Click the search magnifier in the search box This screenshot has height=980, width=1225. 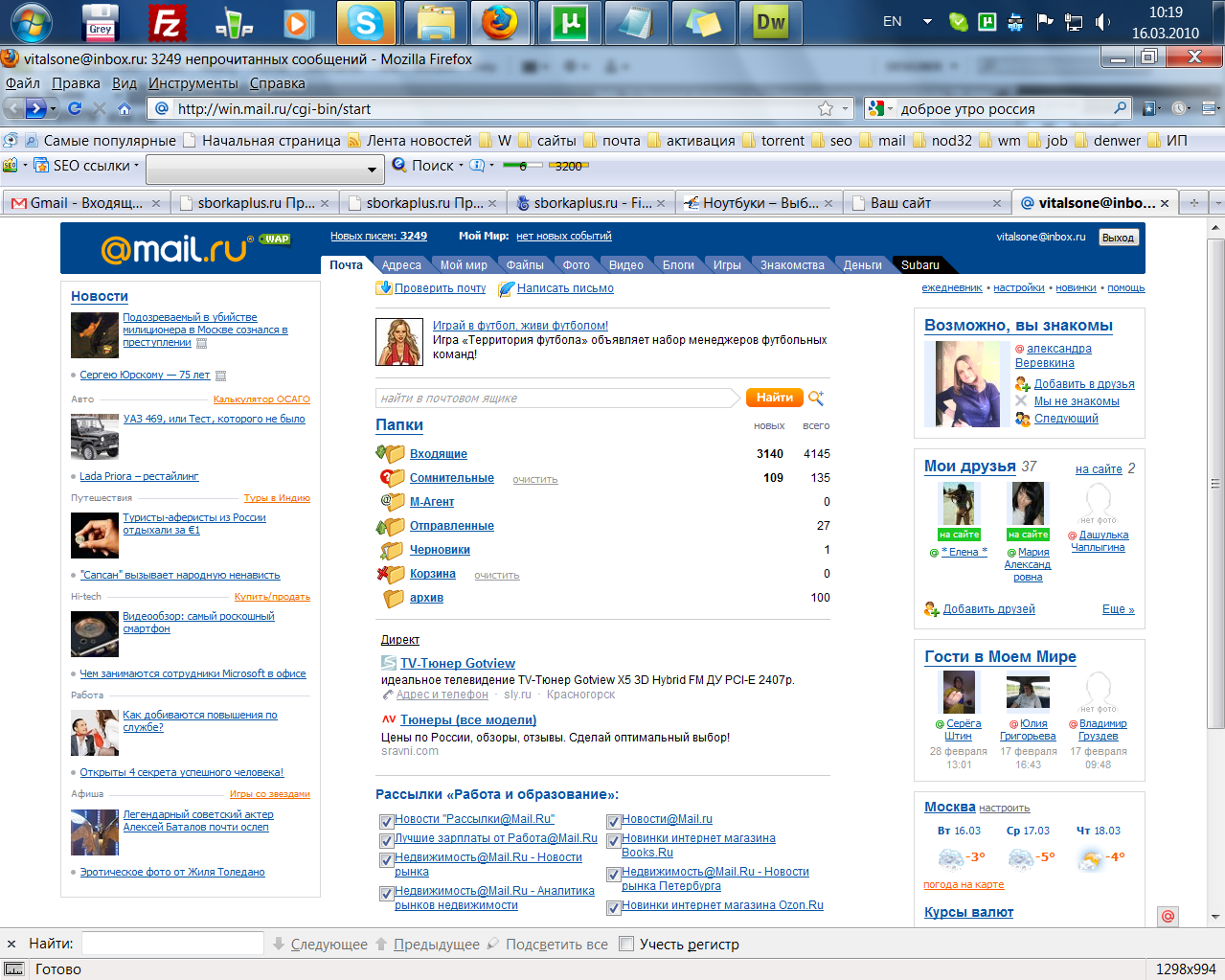1120,108
